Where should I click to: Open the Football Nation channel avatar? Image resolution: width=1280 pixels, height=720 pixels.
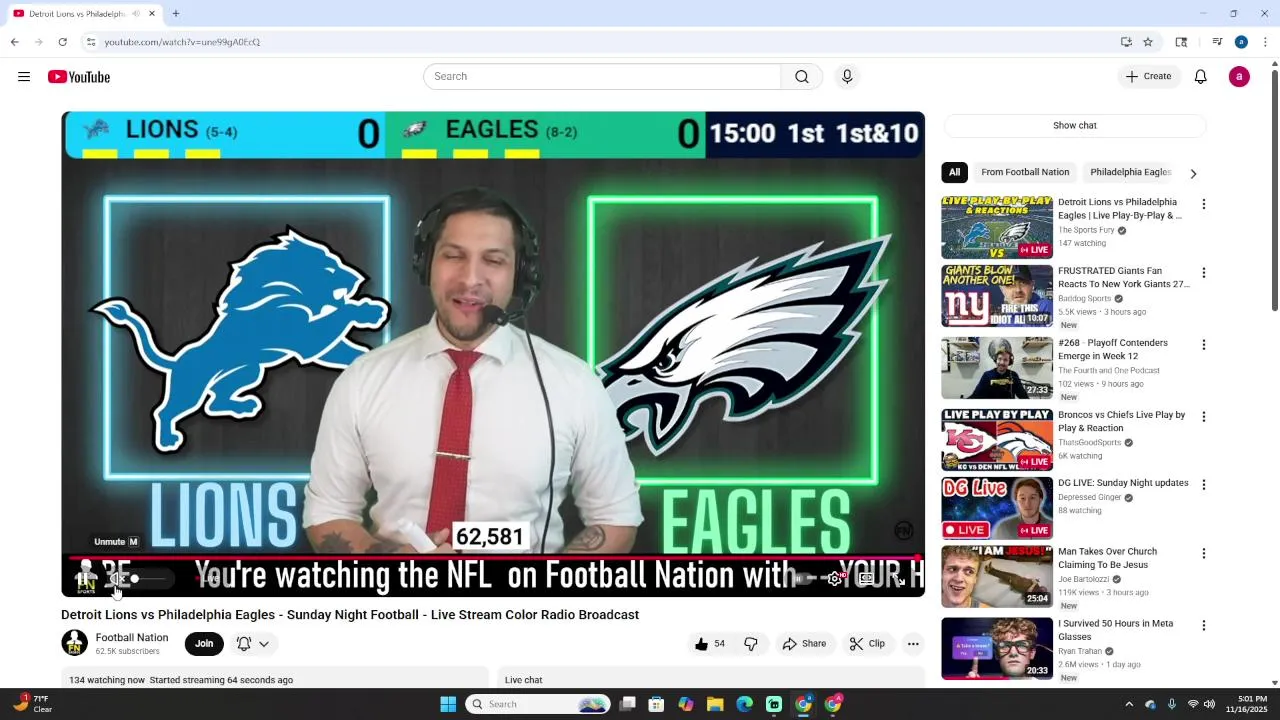[x=75, y=643]
